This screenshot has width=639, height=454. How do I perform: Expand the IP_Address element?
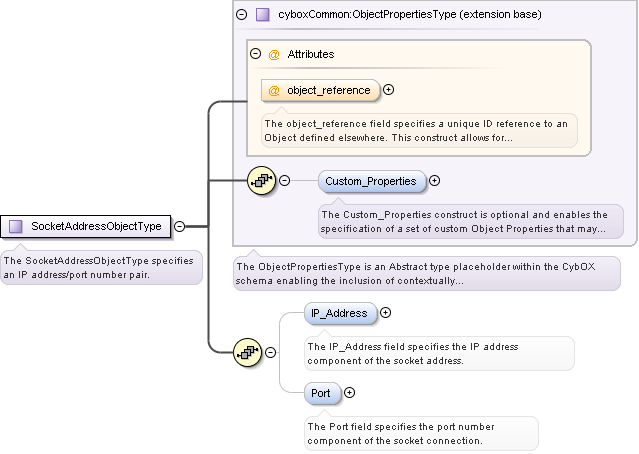386,313
